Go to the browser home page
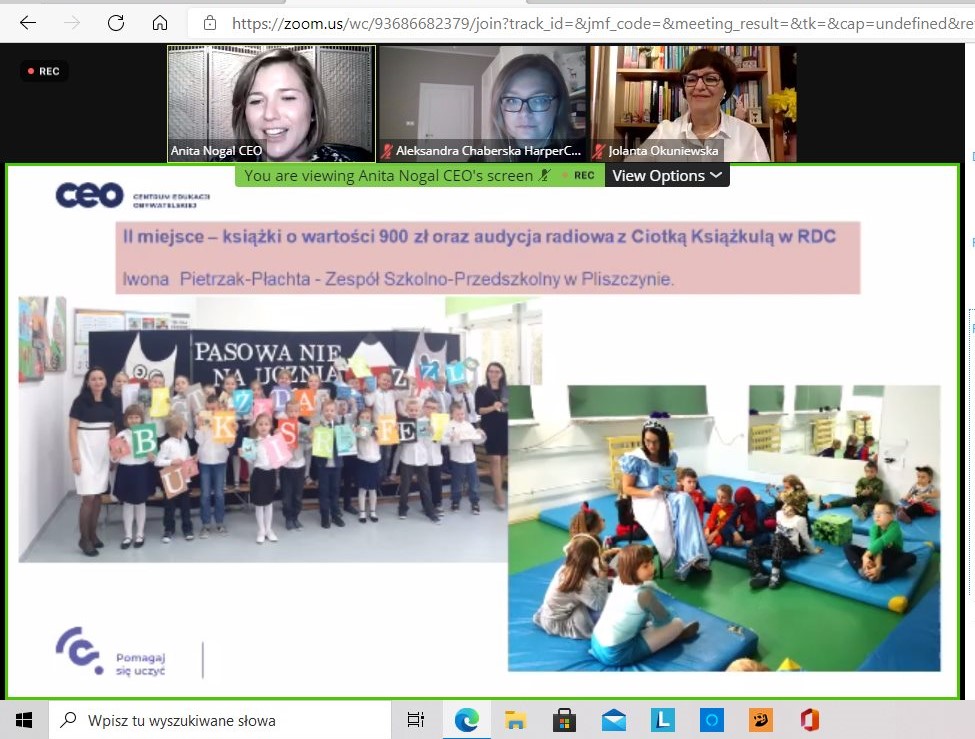The height and width of the screenshot is (739, 975). 160,22
